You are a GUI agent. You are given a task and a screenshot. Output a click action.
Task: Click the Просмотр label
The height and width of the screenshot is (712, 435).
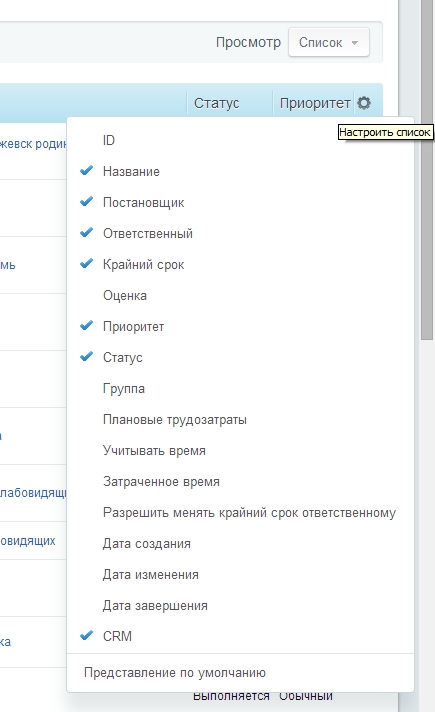point(248,42)
